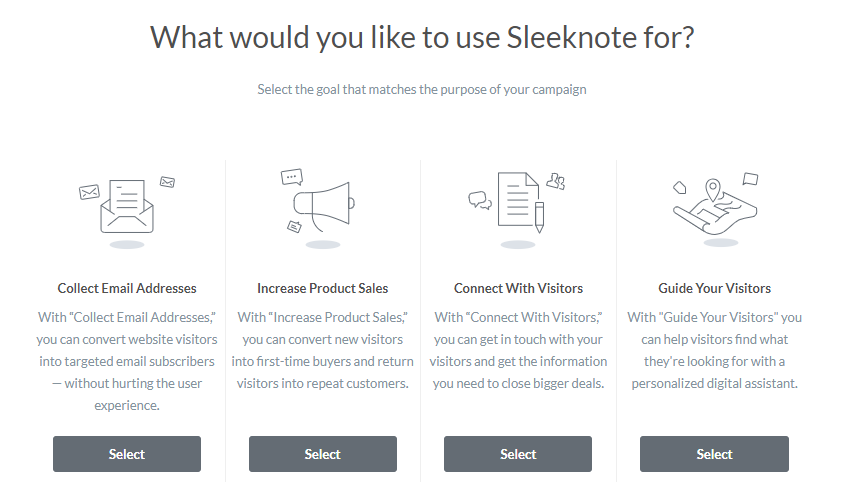Screen dimensions: 843x504
Task: Click the Guide Your Visitors heading
Action: [x=715, y=288]
